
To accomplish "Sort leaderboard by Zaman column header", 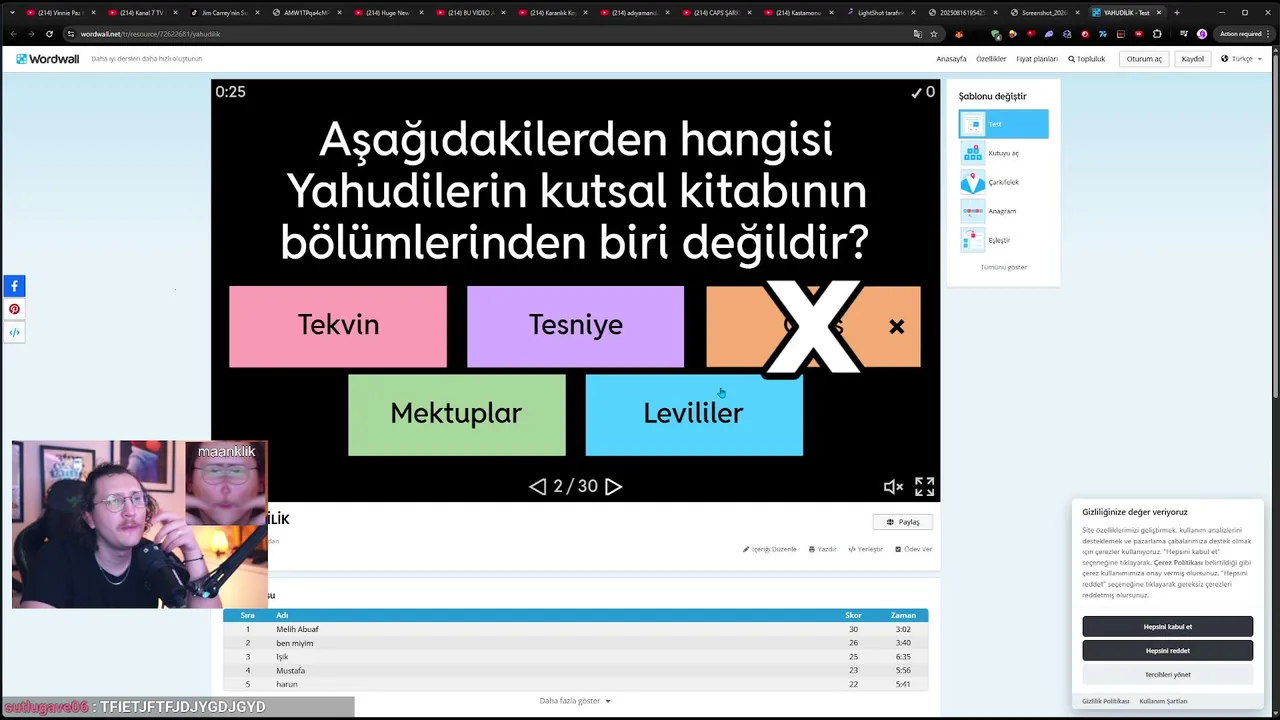I will pos(903,615).
